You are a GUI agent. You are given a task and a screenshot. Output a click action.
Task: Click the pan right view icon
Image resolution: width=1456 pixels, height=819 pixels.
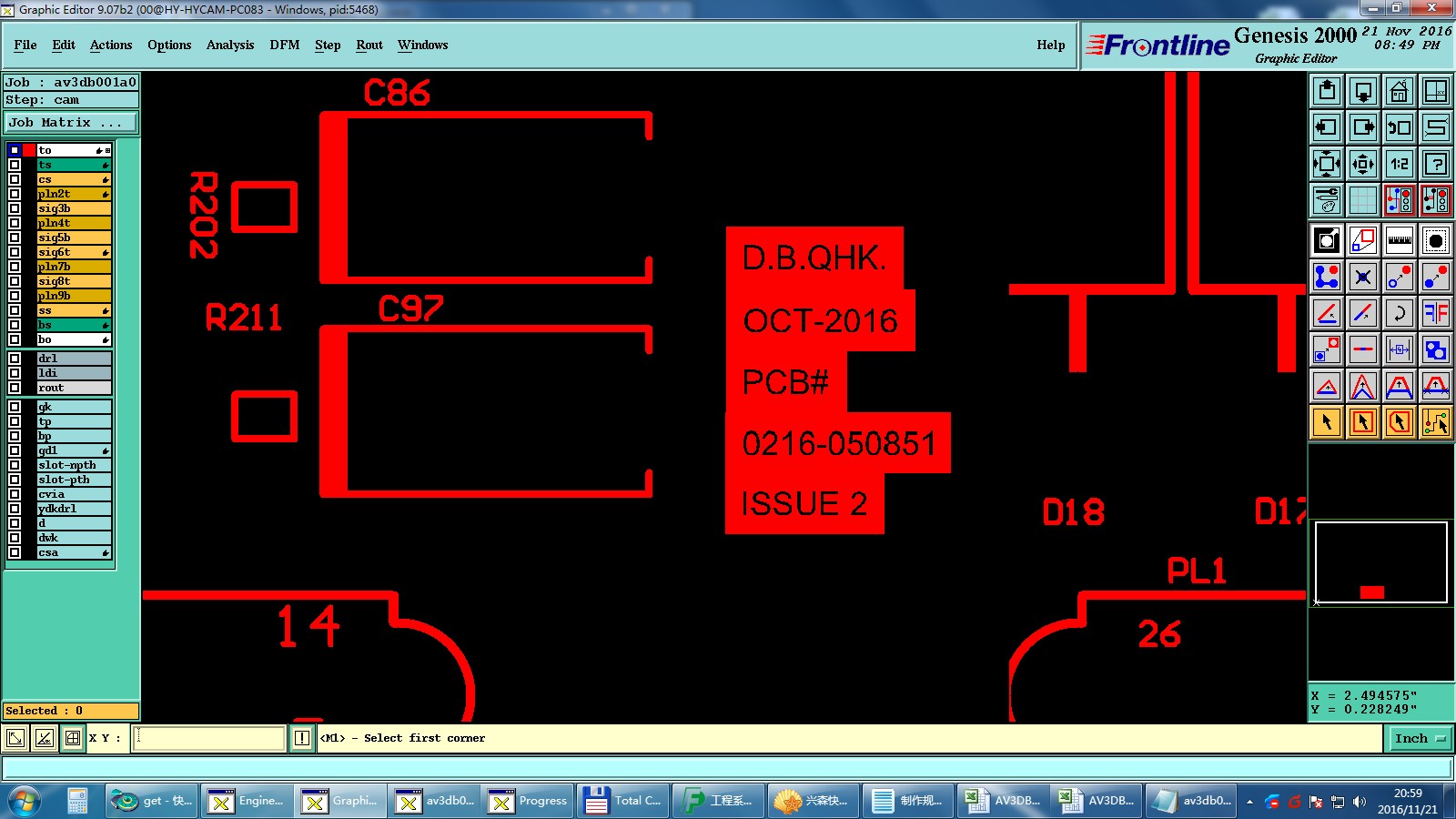(1363, 127)
